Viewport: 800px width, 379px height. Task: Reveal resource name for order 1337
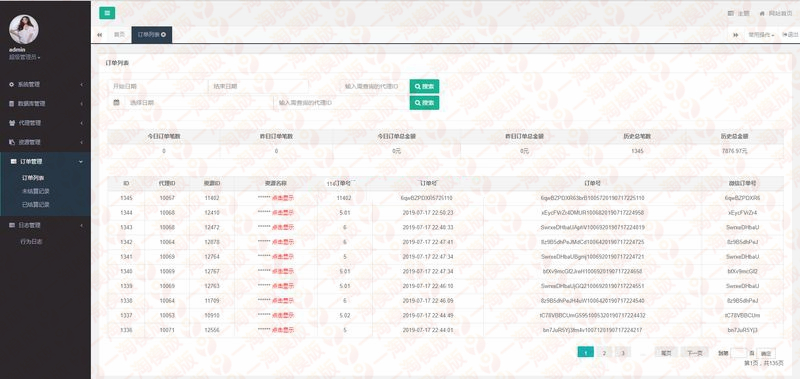point(283,315)
